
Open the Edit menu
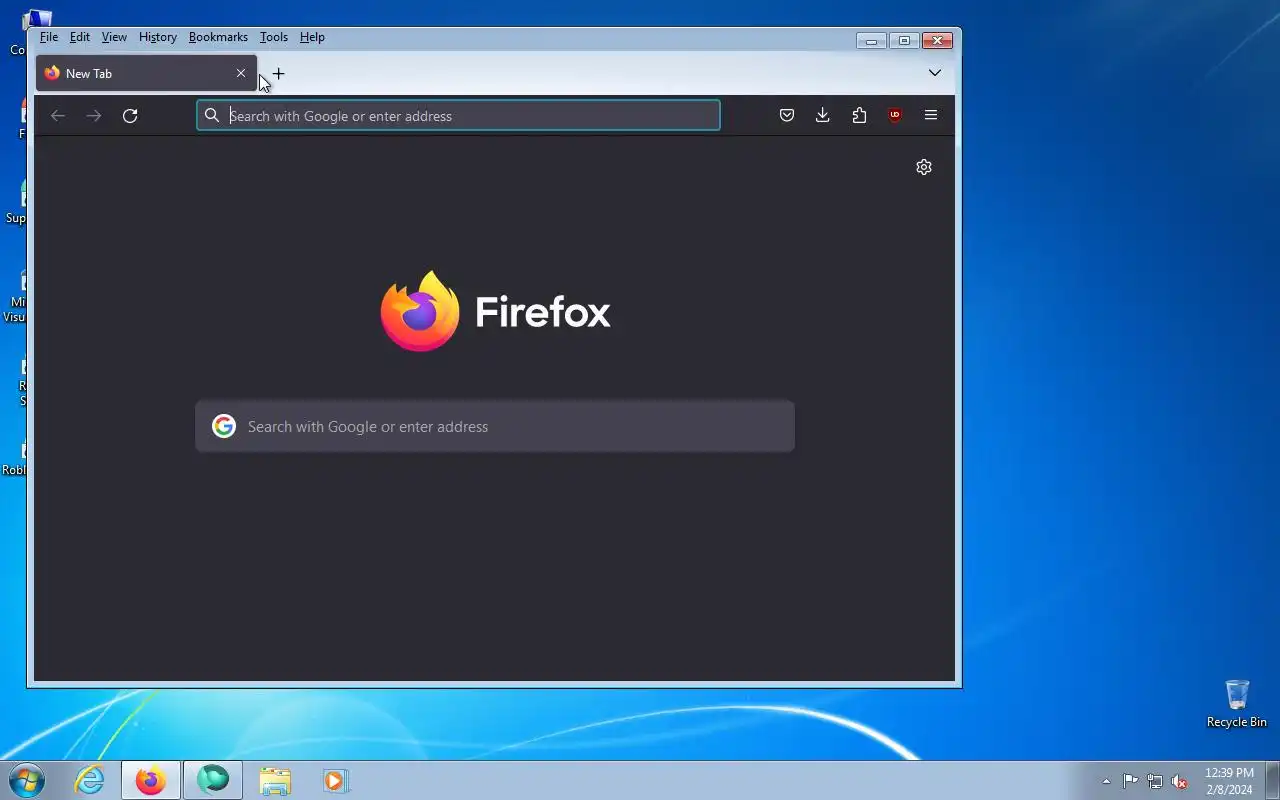(80, 37)
